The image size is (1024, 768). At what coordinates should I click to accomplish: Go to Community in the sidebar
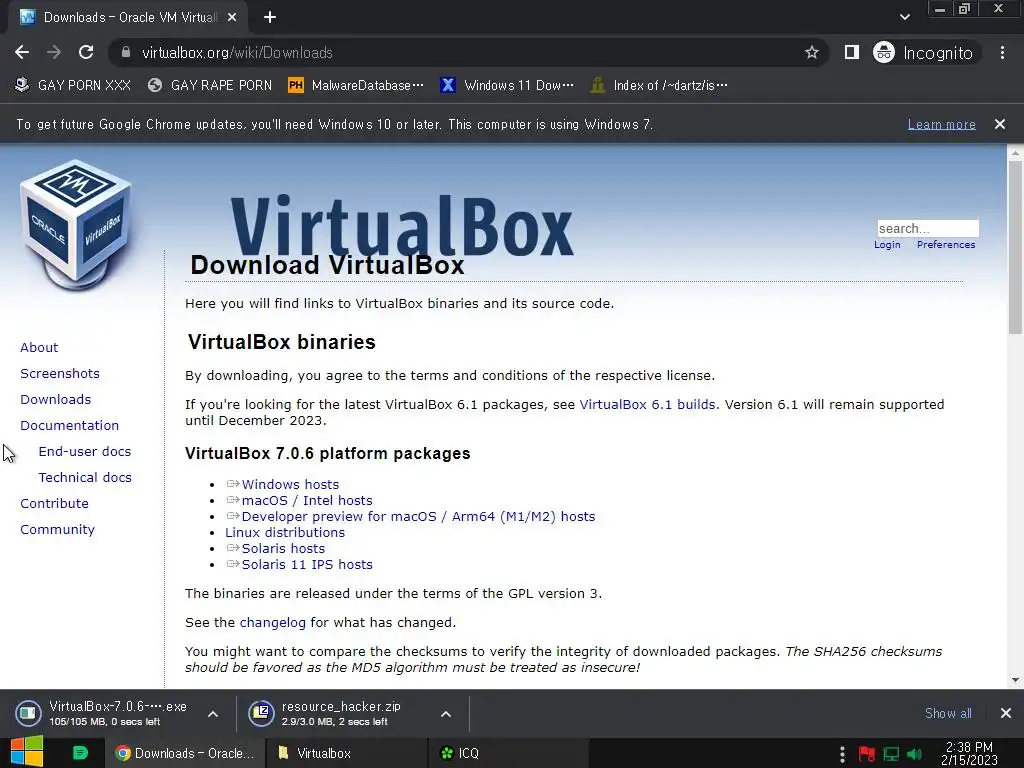[x=57, y=530]
